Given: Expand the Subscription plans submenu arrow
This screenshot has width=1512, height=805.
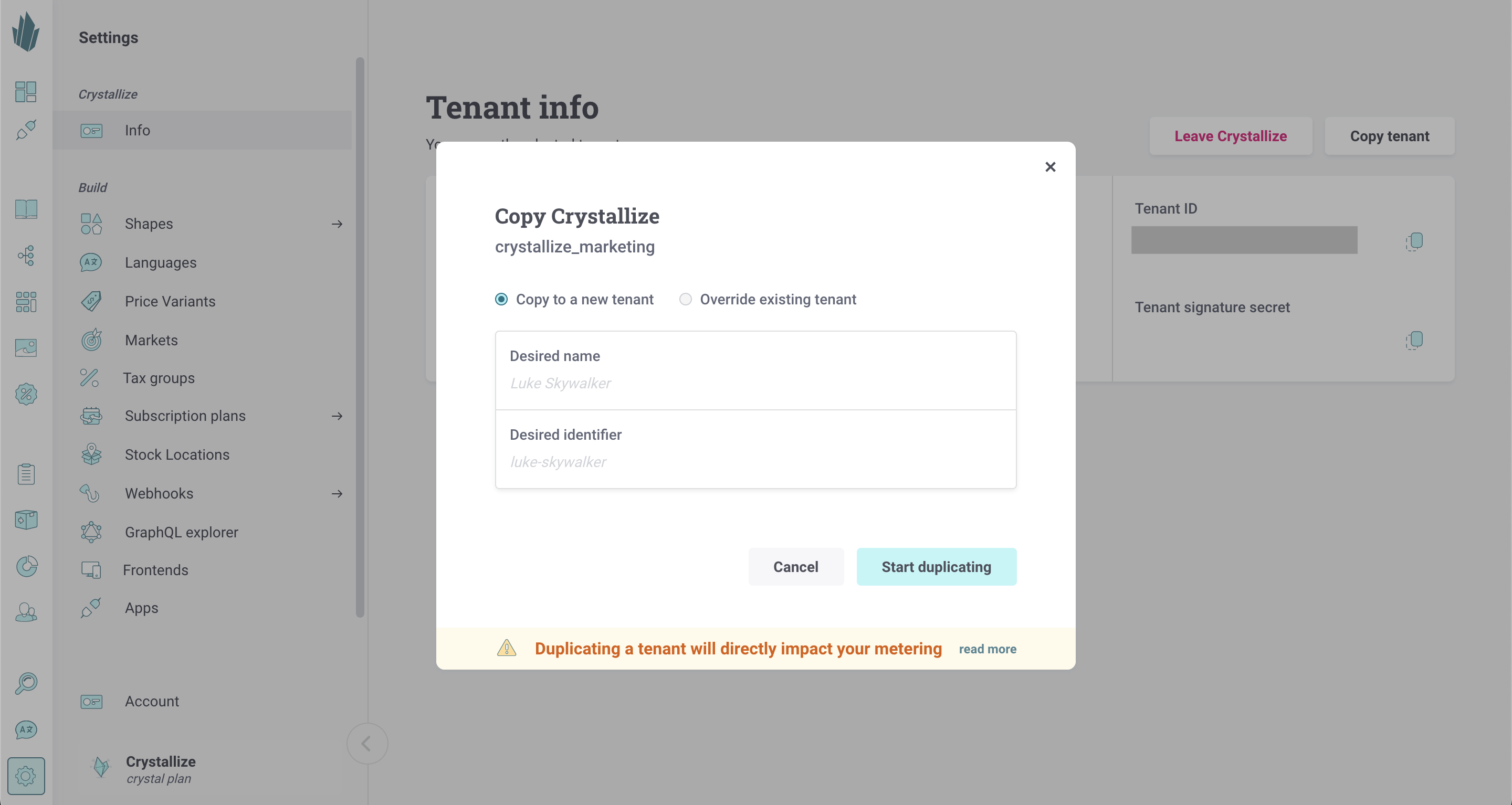Looking at the screenshot, I should point(337,416).
